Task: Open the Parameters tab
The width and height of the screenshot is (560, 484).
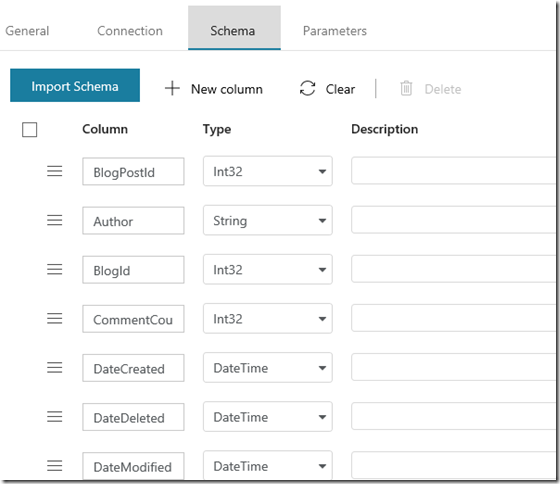Action: click(x=335, y=31)
